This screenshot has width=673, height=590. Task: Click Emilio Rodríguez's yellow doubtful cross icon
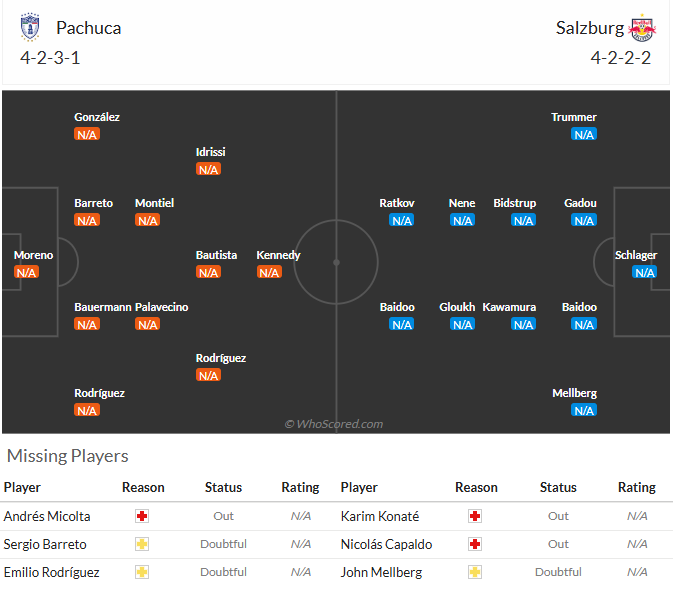[x=142, y=572]
